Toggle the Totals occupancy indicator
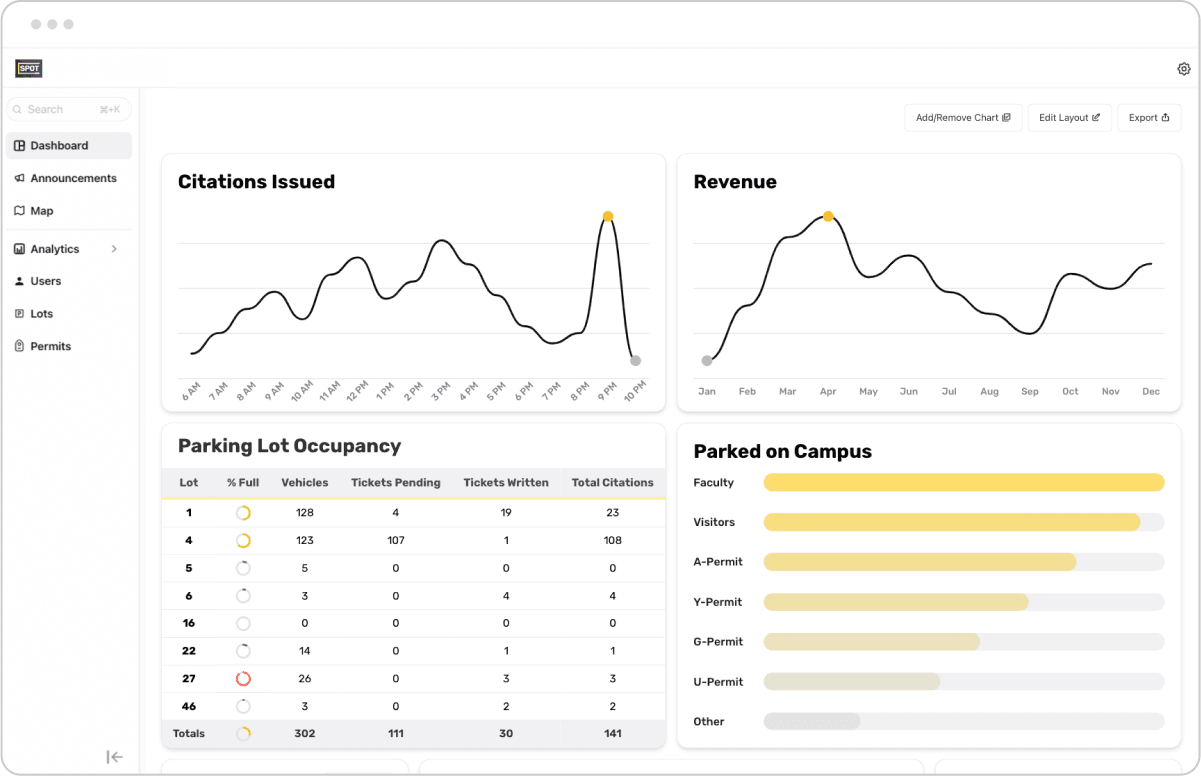 [243, 733]
